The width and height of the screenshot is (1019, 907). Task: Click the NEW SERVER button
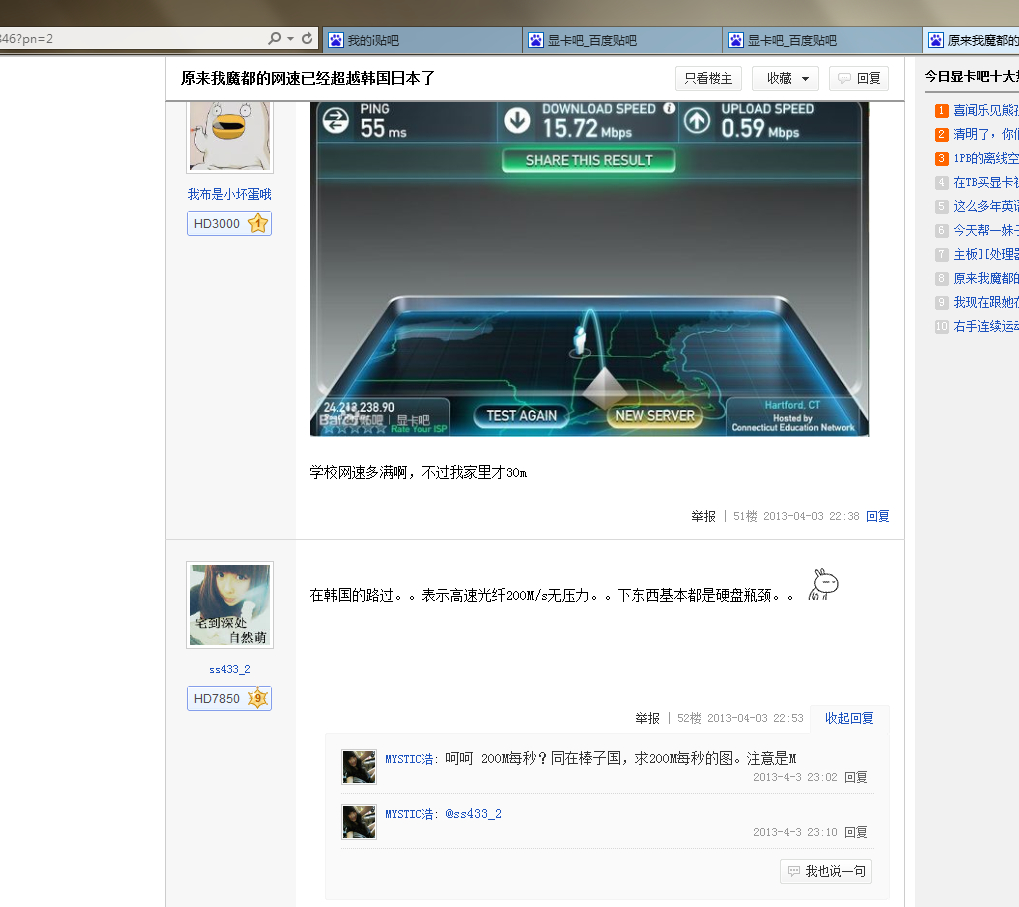(x=655, y=416)
